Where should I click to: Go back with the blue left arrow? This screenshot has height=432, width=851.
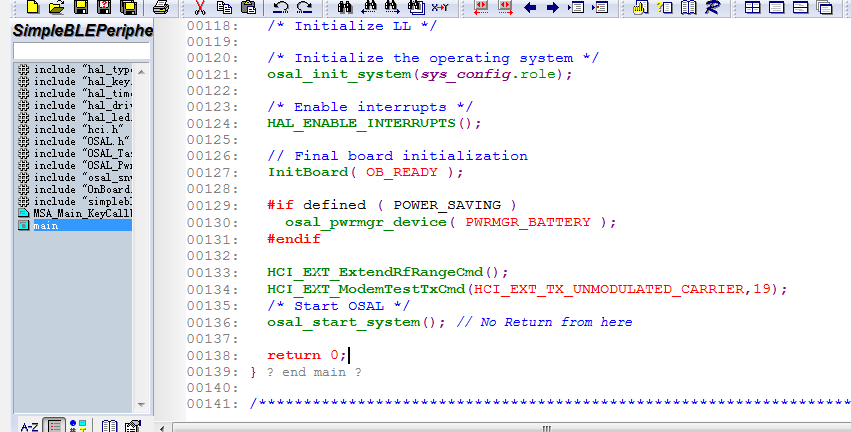[x=530, y=7]
